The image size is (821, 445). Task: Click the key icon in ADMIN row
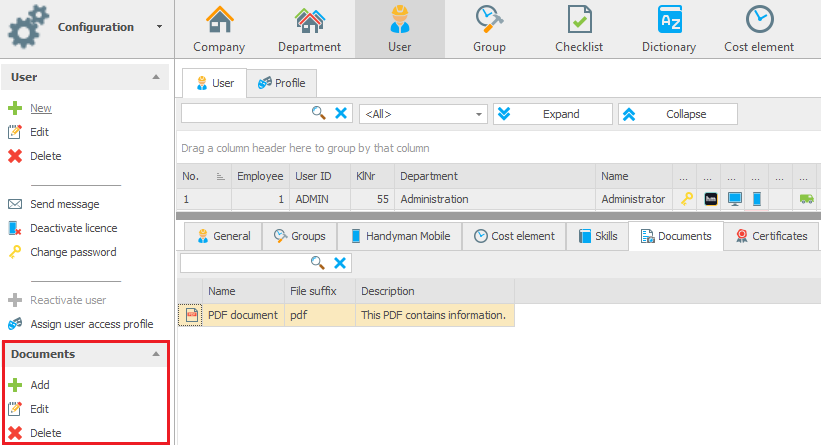tap(686, 199)
